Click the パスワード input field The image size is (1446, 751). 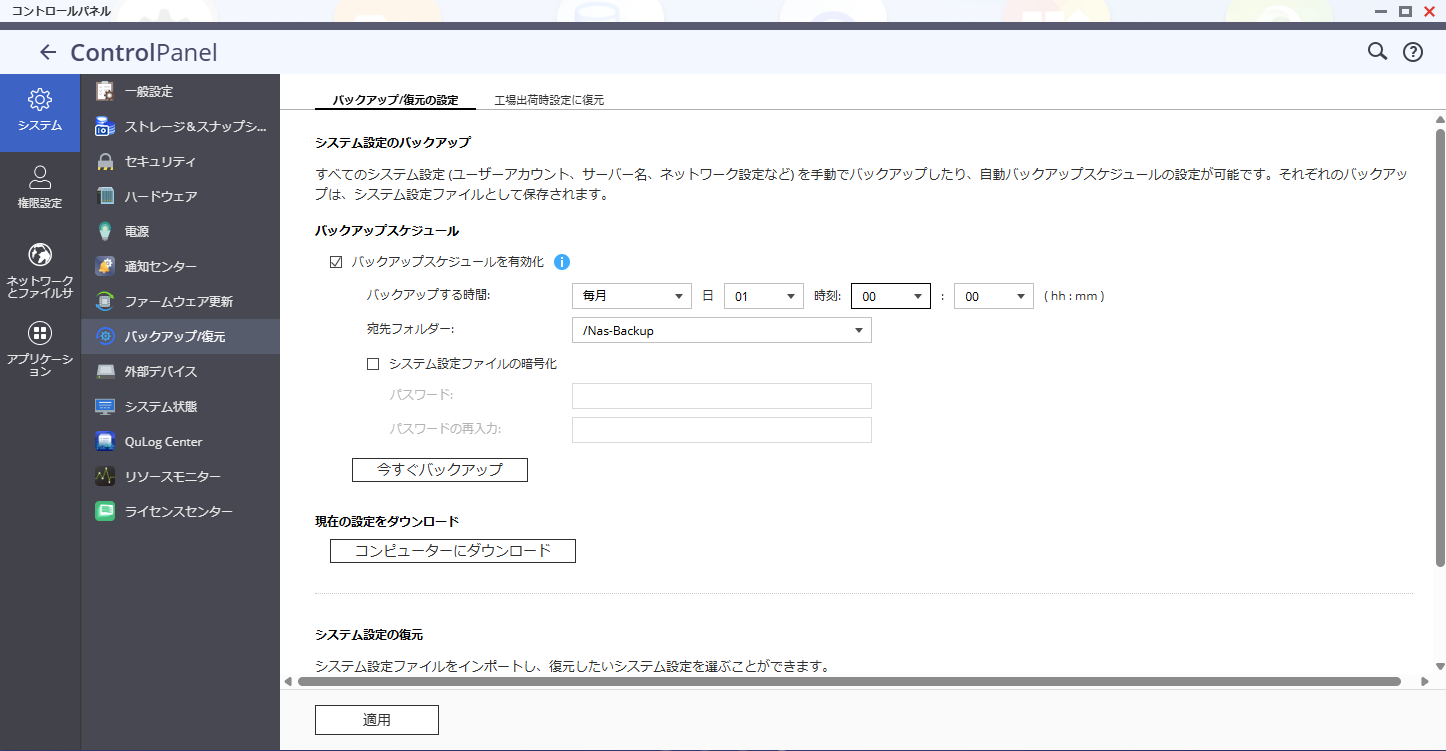721,396
